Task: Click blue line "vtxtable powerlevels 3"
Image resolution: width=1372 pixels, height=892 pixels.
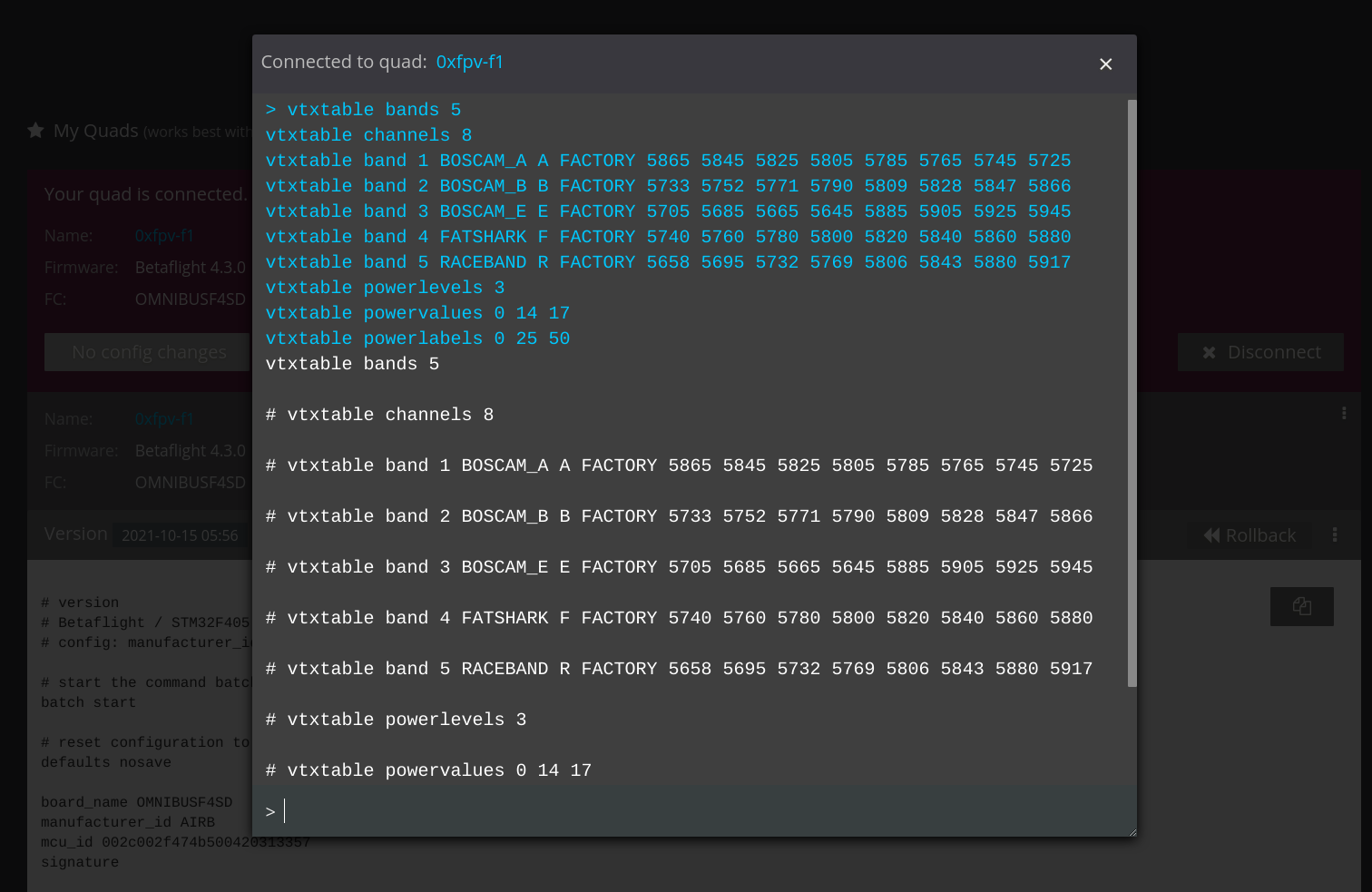Action: [385, 288]
